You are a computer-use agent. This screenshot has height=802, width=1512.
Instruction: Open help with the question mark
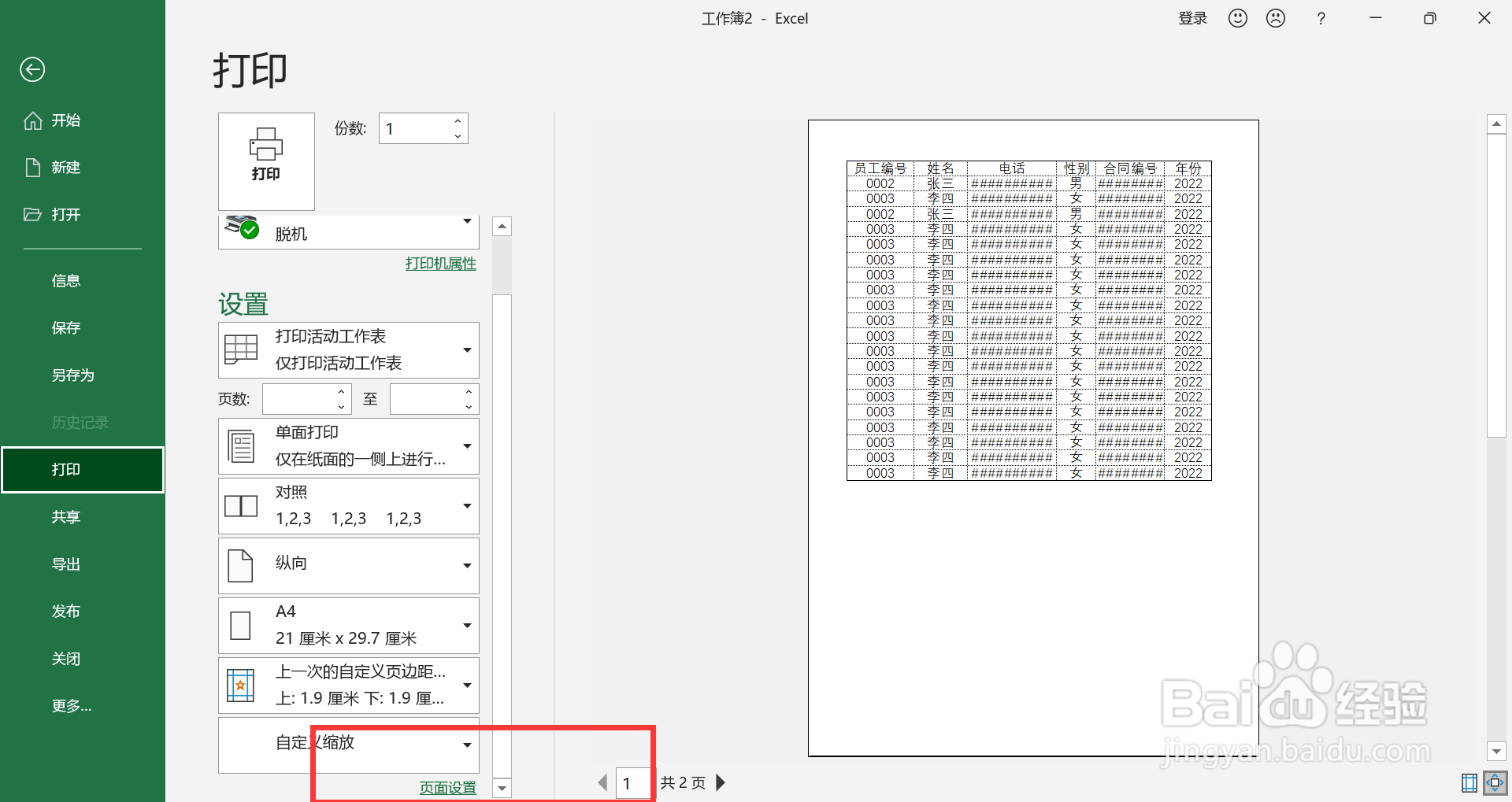point(1321,19)
